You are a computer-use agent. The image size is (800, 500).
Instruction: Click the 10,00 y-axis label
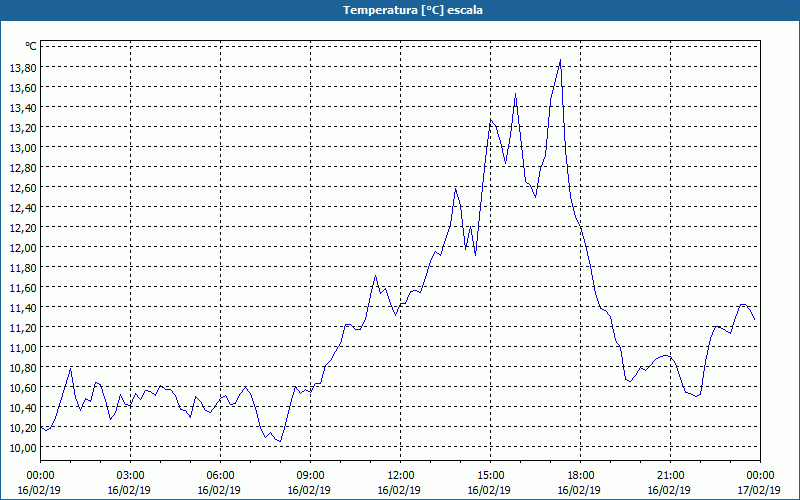coord(23,447)
